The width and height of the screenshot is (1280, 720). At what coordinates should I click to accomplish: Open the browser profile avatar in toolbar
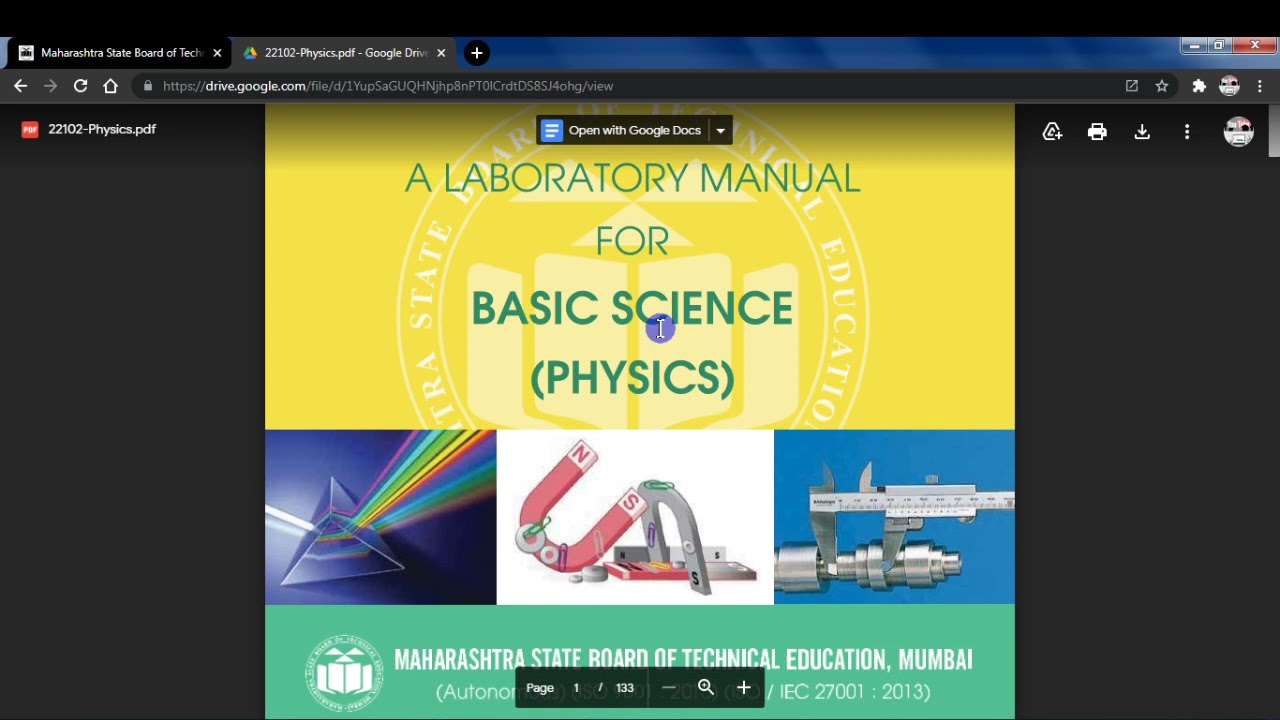click(1229, 86)
